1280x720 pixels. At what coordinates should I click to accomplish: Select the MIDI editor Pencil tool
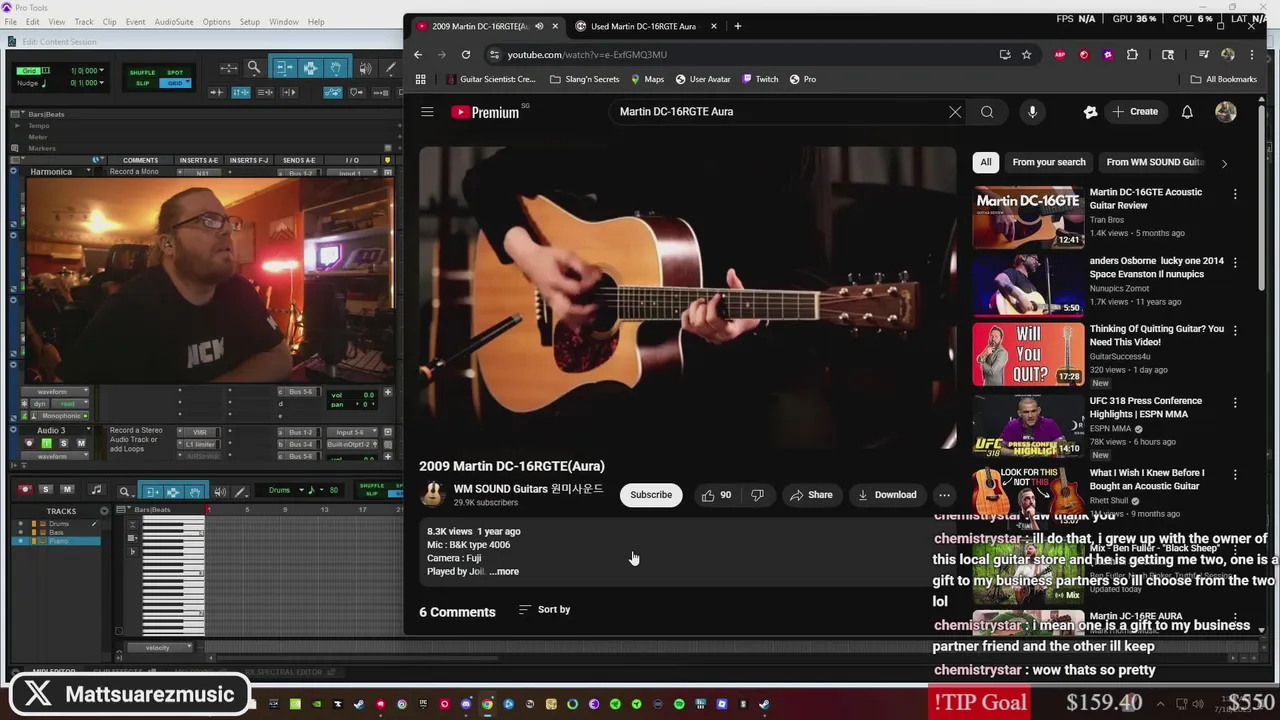(241, 491)
